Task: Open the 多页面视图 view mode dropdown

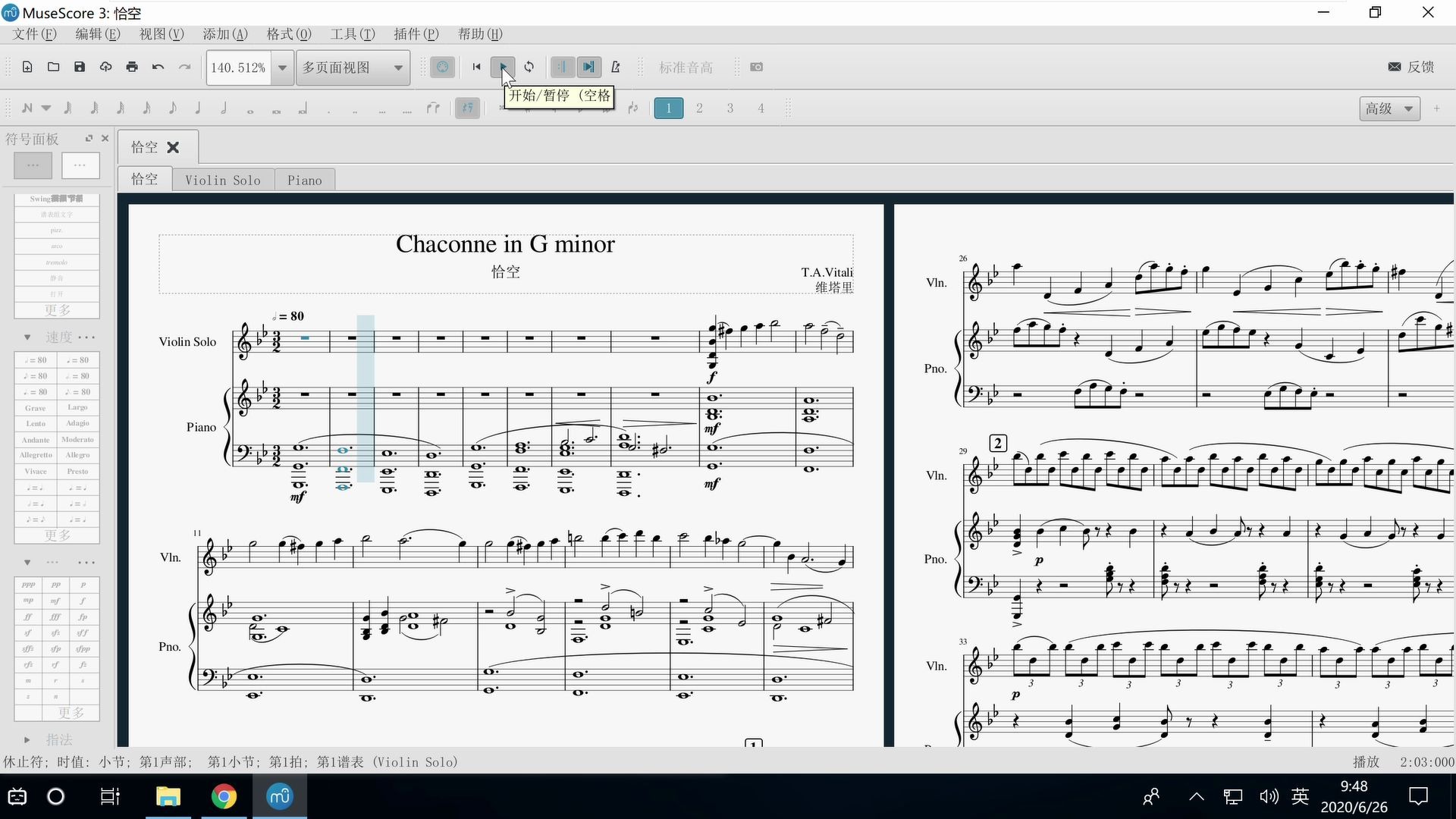Action: (x=353, y=67)
